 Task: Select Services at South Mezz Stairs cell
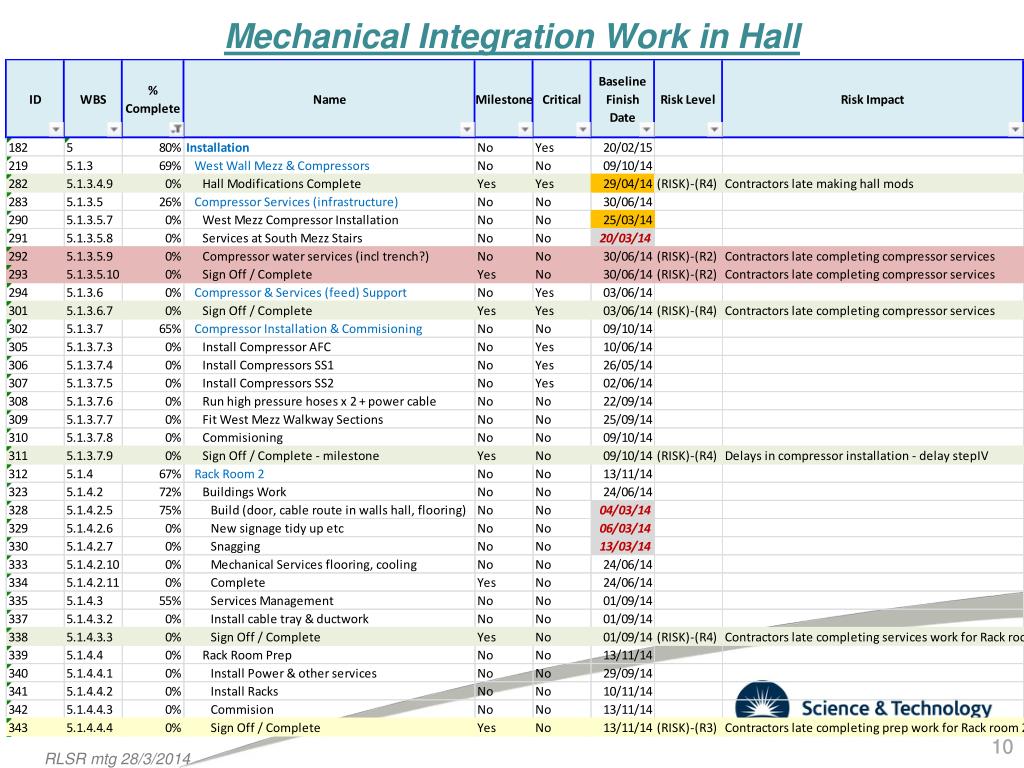[x=330, y=238]
